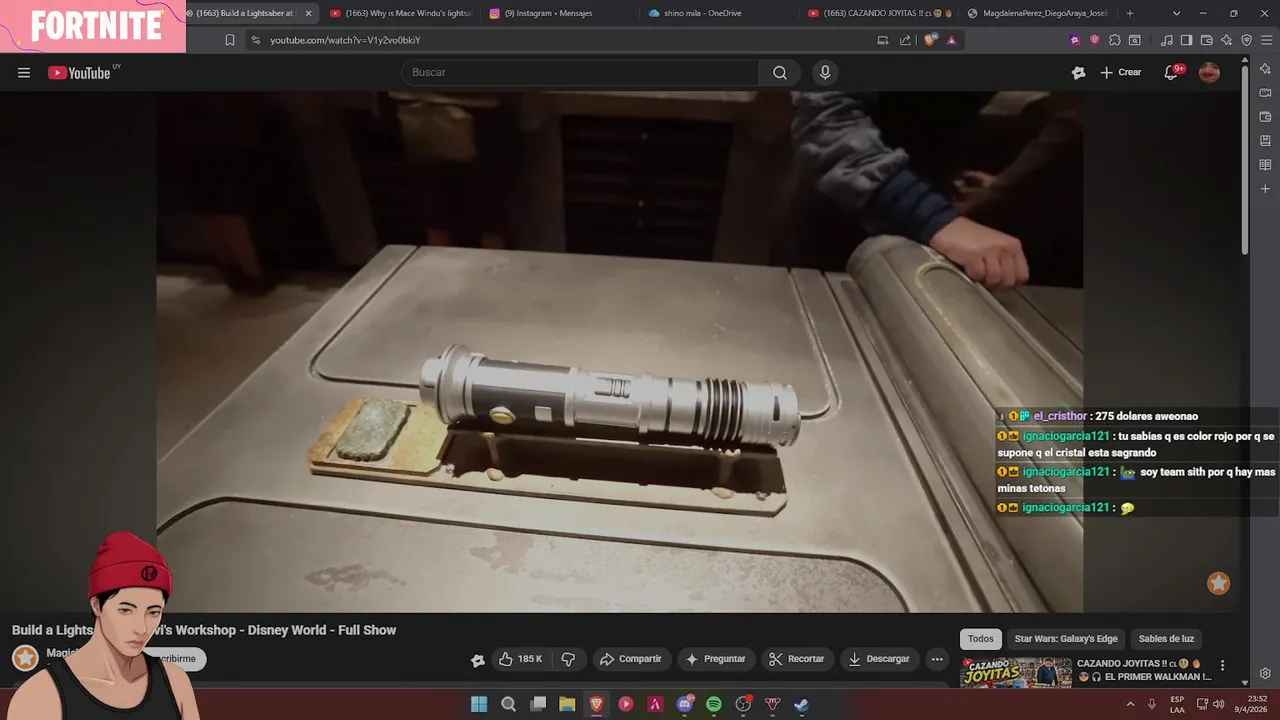Image resolution: width=1280 pixels, height=720 pixels.
Task: Switch to the CAZANDO JOYITAS browser tab
Action: click(x=880, y=13)
